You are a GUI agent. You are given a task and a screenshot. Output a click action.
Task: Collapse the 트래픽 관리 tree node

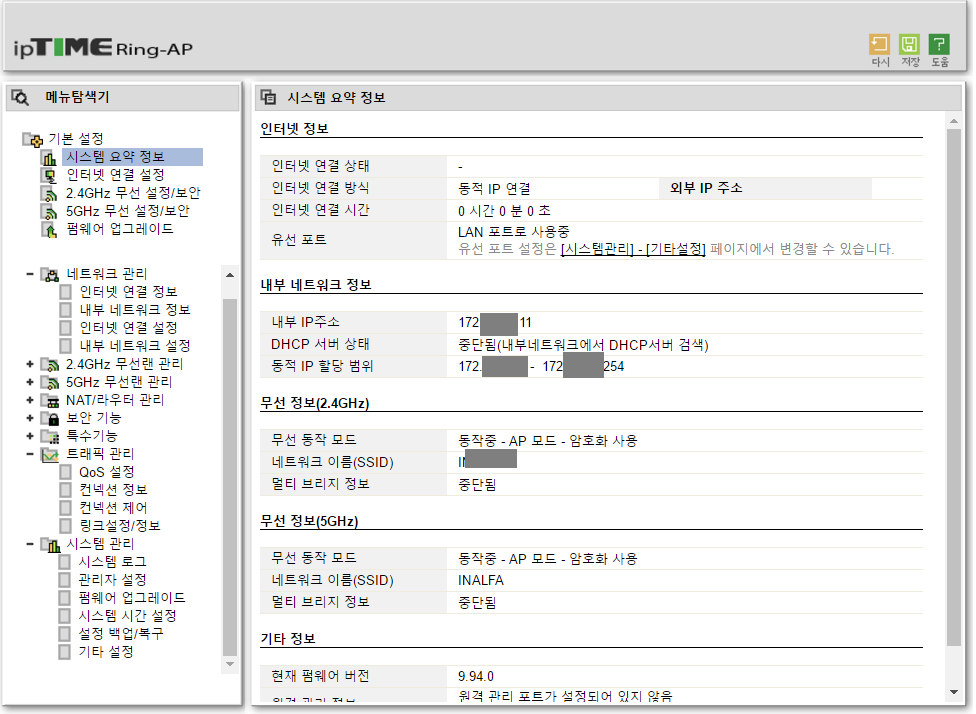click(29, 454)
